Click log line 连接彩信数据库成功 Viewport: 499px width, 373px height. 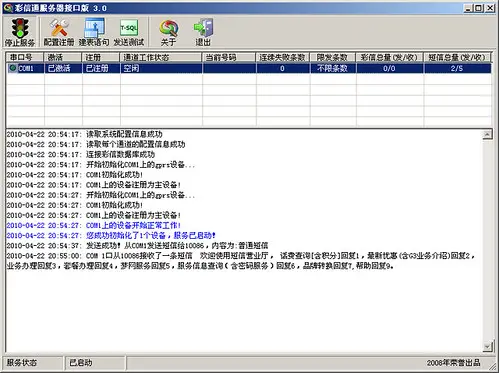[x=81, y=154]
